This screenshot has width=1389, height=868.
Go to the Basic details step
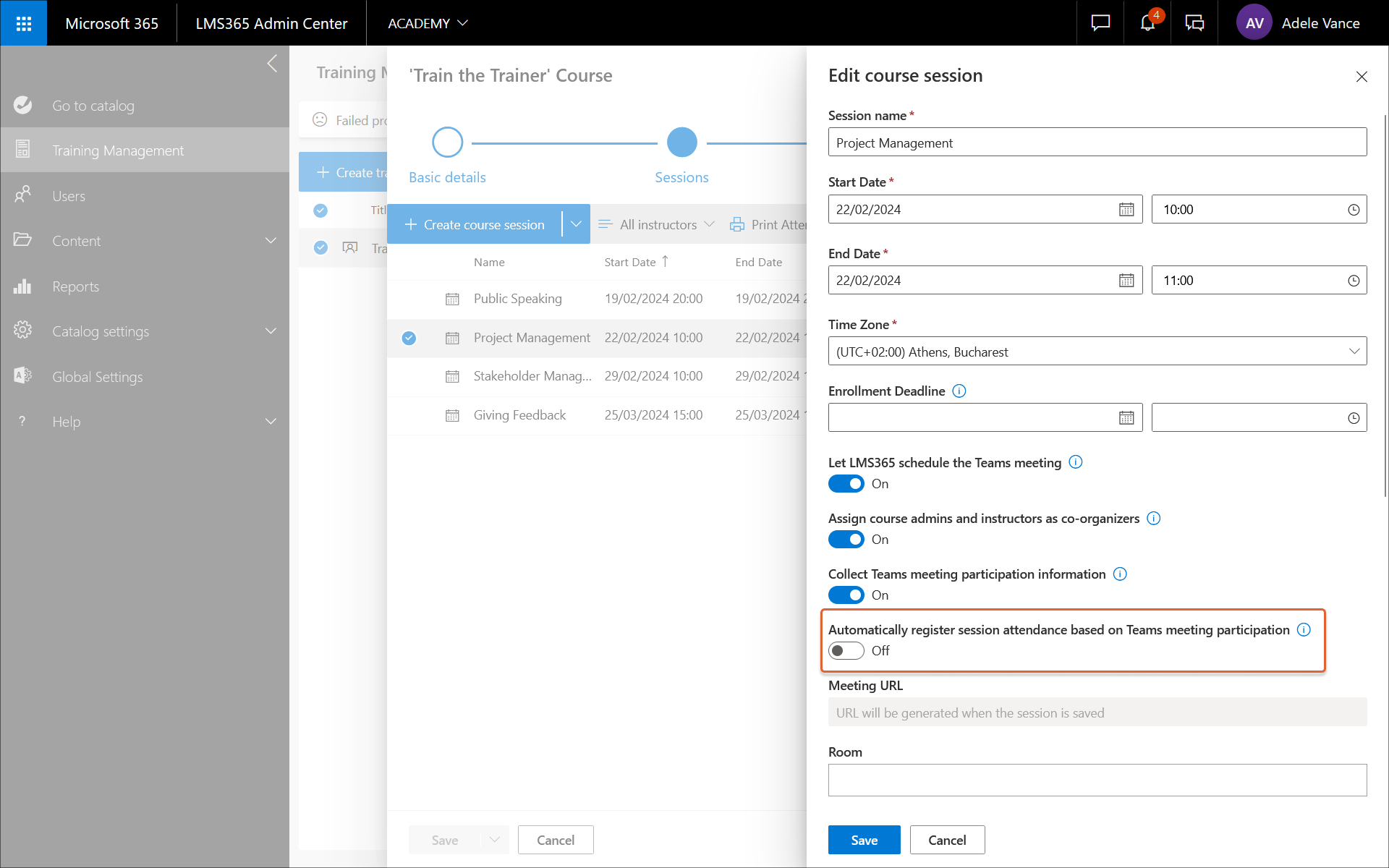point(447,142)
